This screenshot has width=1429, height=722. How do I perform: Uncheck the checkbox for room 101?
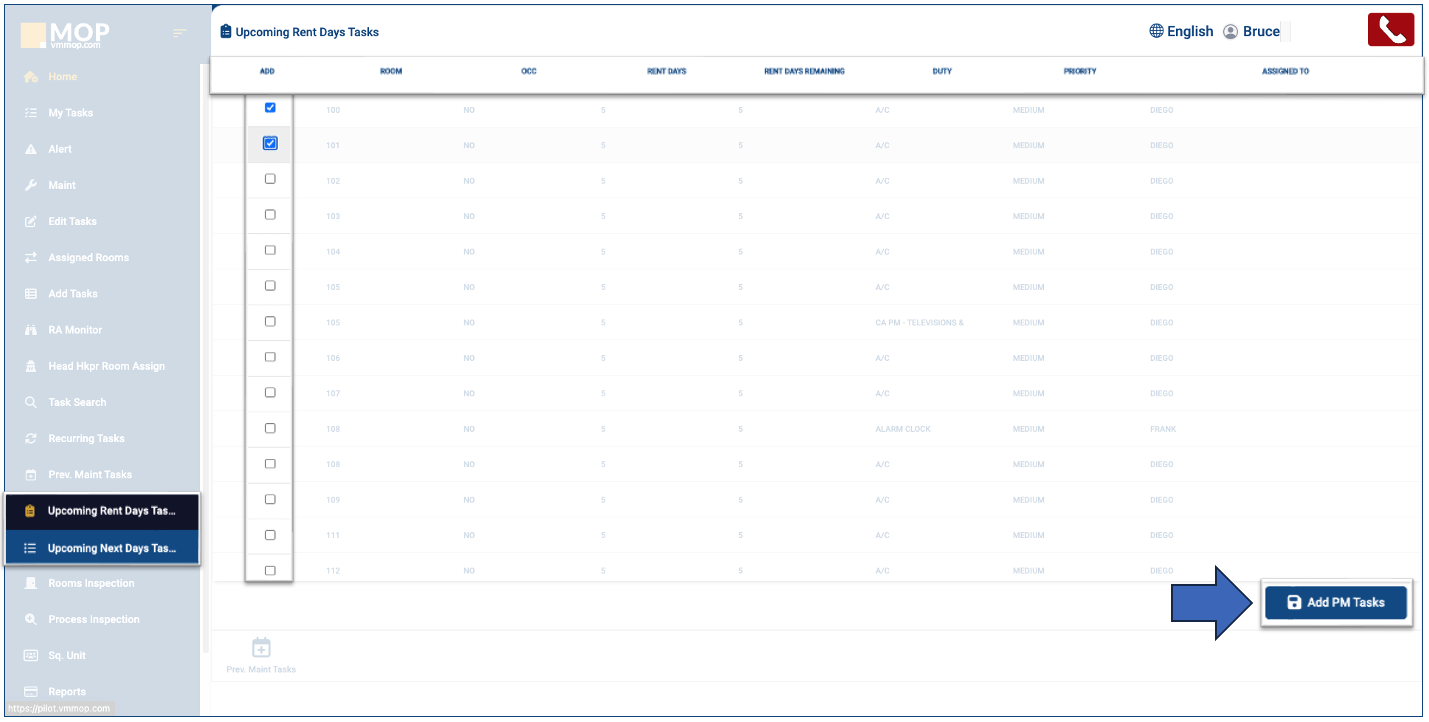click(x=270, y=144)
